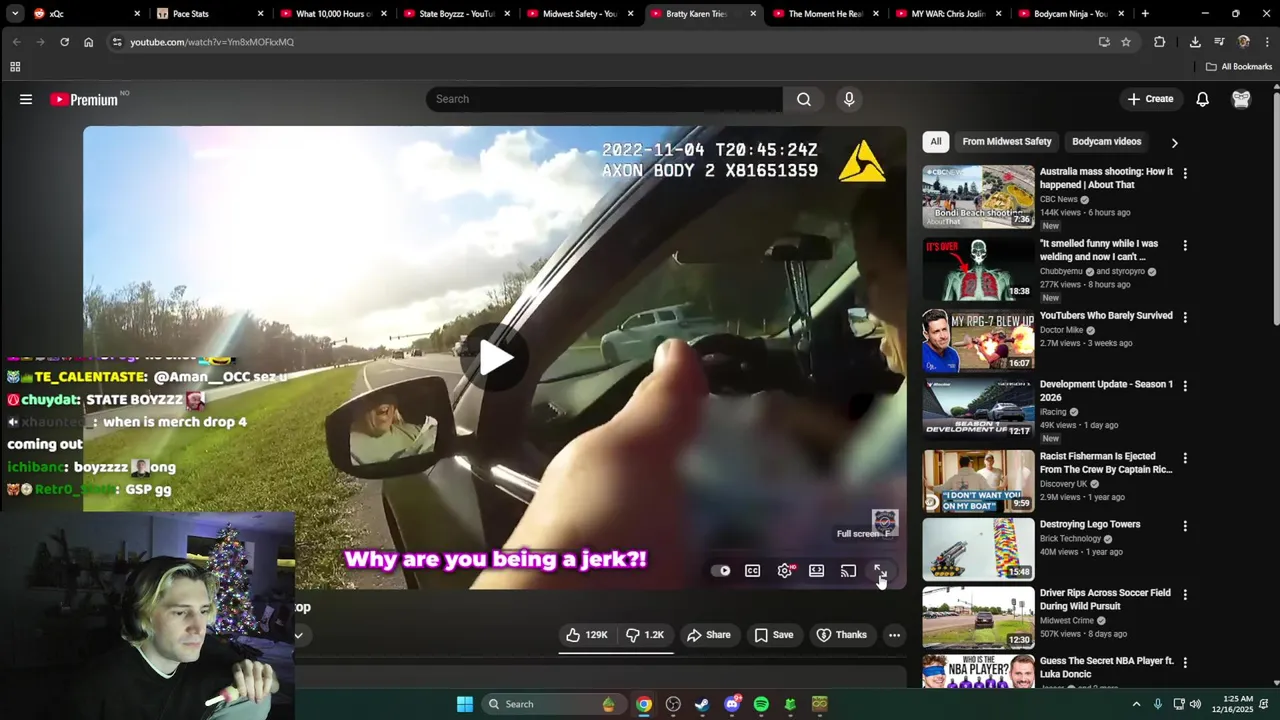Dislike the video with 1.2K dislikes
The image size is (1280, 720).
pos(645,635)
